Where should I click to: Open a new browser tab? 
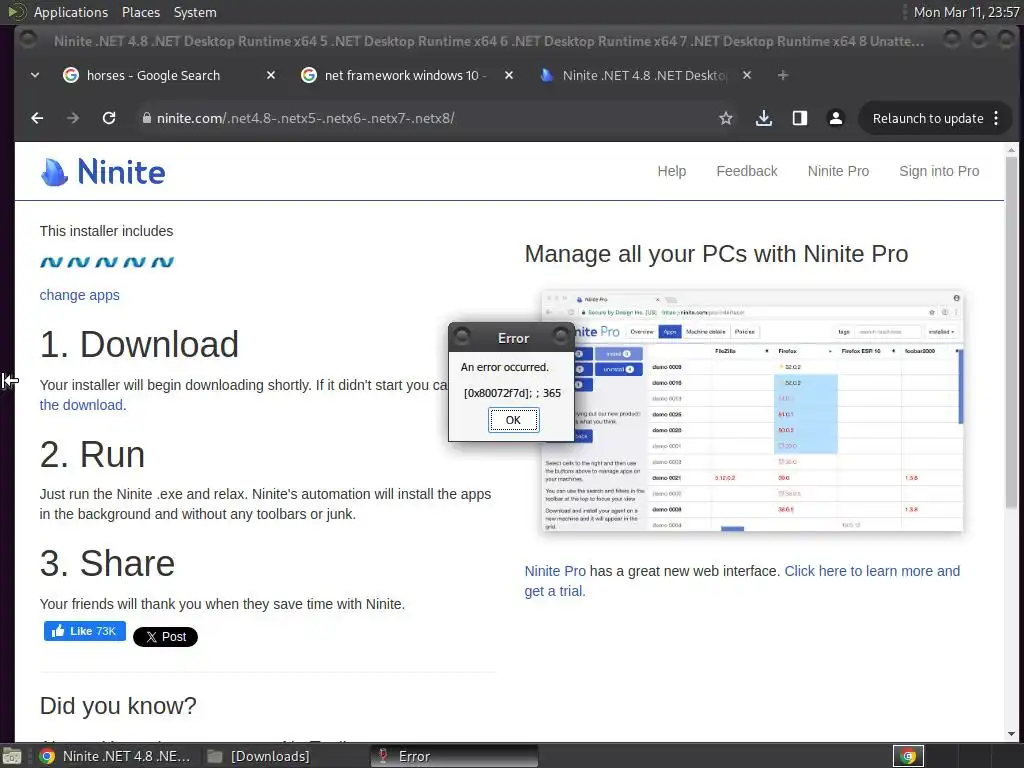coord(782,75)
